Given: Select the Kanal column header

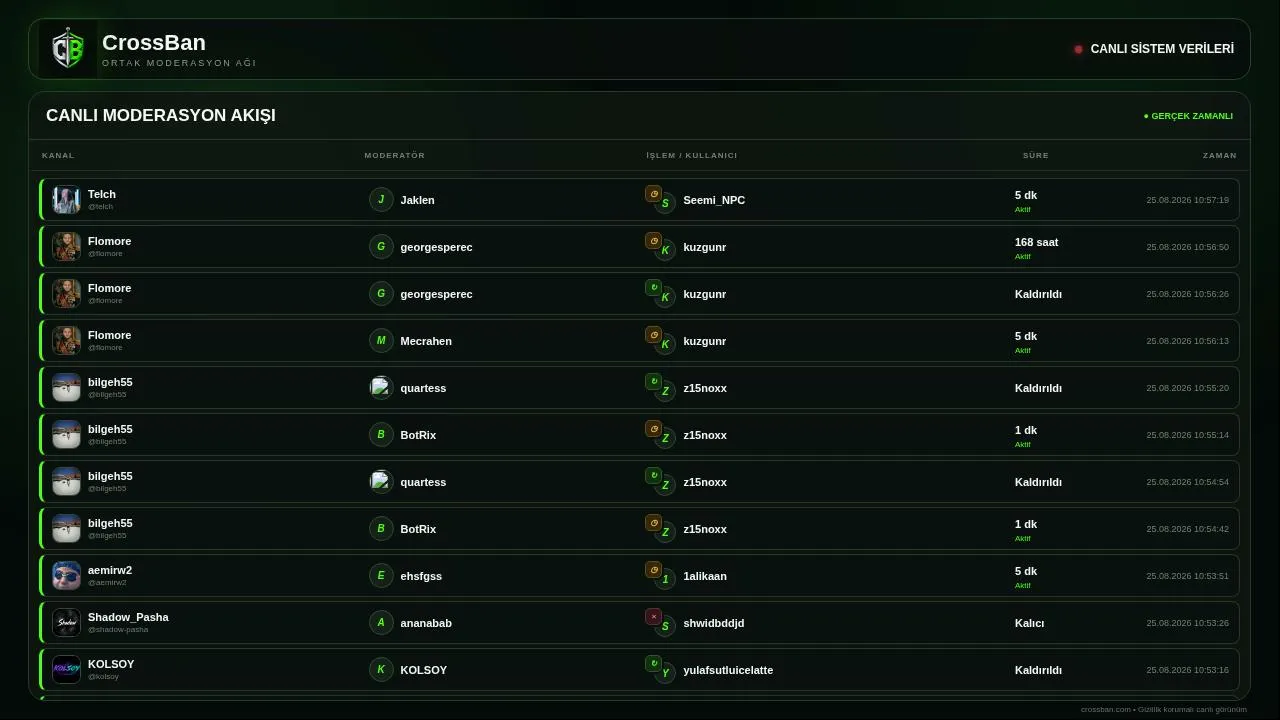Looking at the screenshot, I should (x=58, y=156).
